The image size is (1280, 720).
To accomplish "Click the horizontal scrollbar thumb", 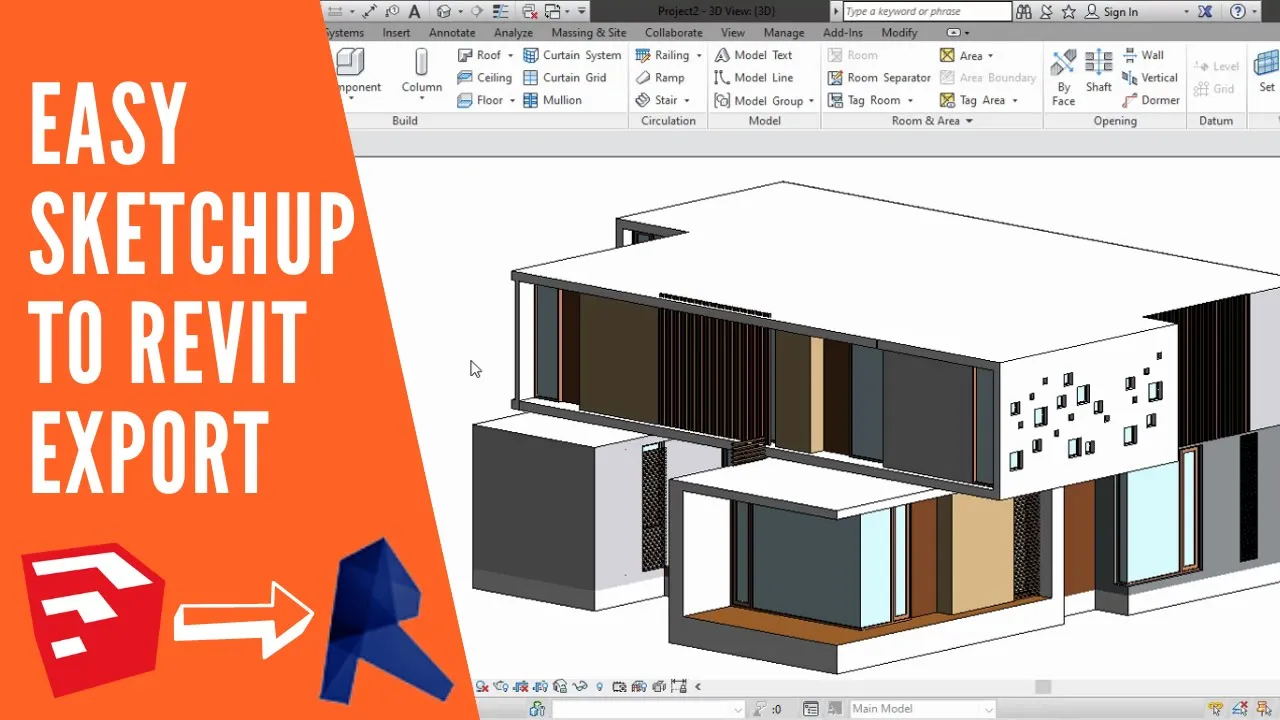I will (x=1043, y=687).
